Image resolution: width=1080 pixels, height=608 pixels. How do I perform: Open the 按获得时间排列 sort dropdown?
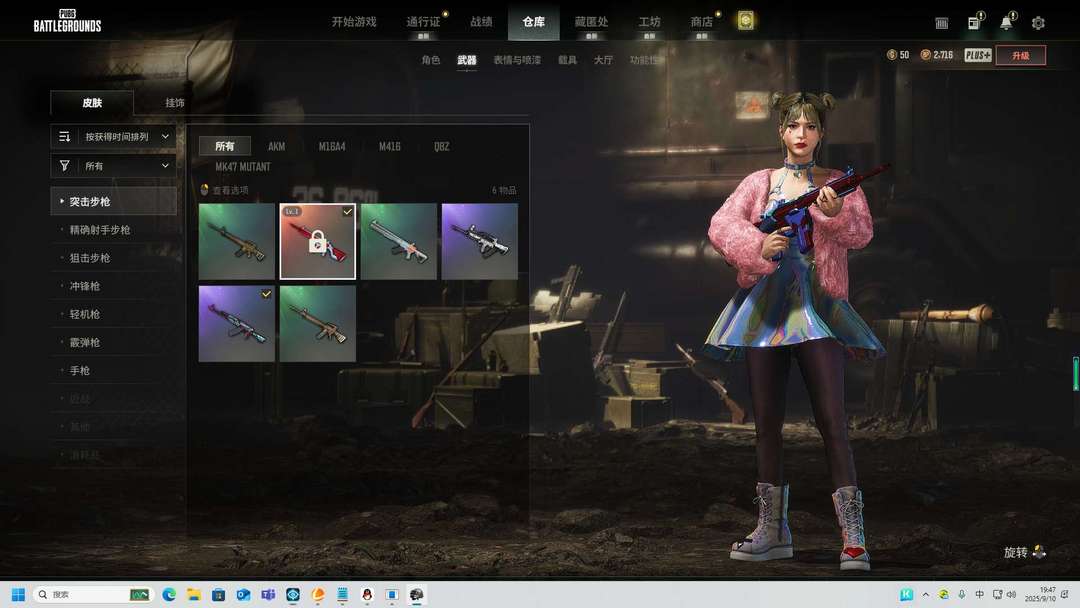tap(114, 136)
